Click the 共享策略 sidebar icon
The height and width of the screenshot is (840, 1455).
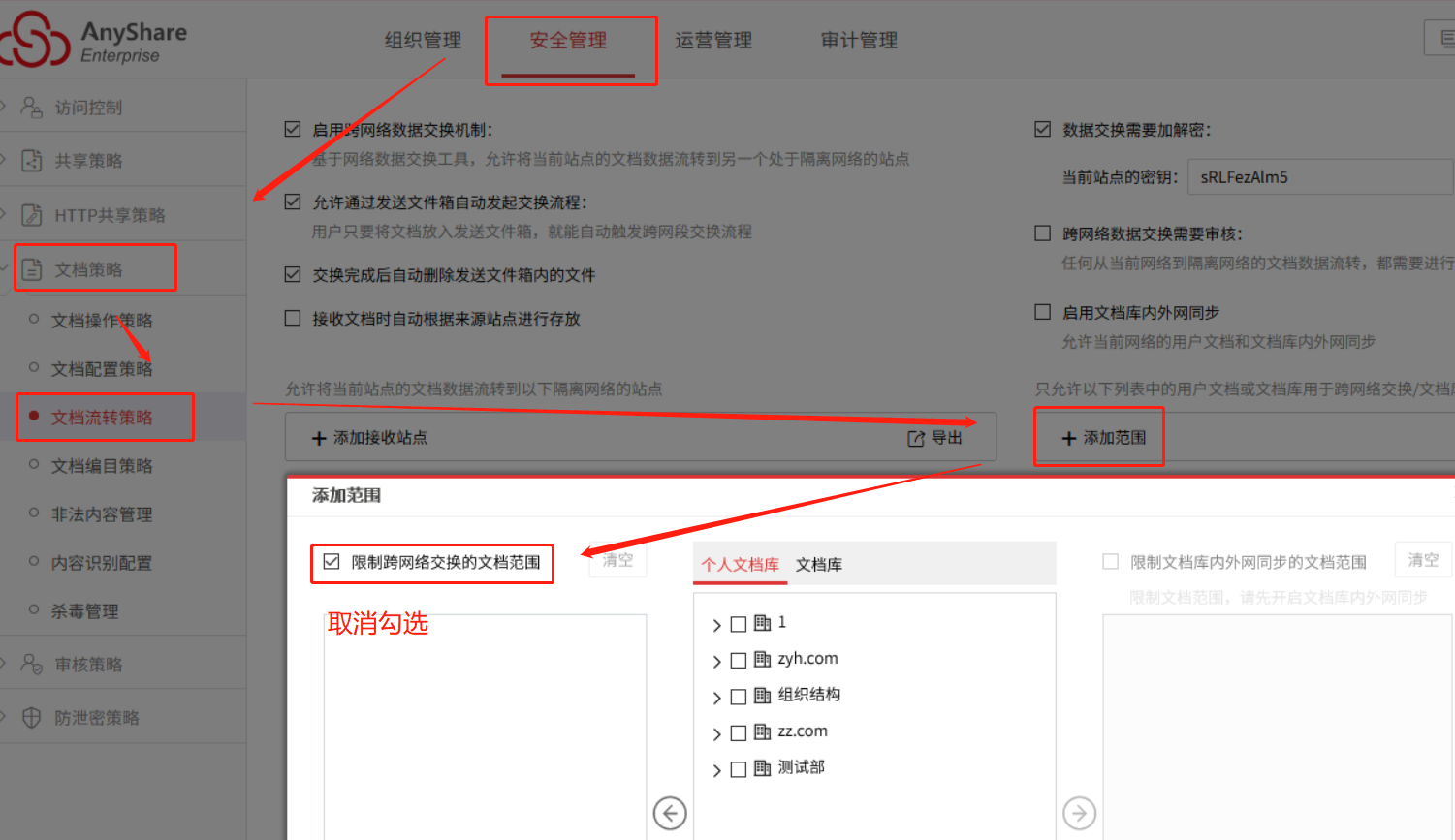pos(32,160)
